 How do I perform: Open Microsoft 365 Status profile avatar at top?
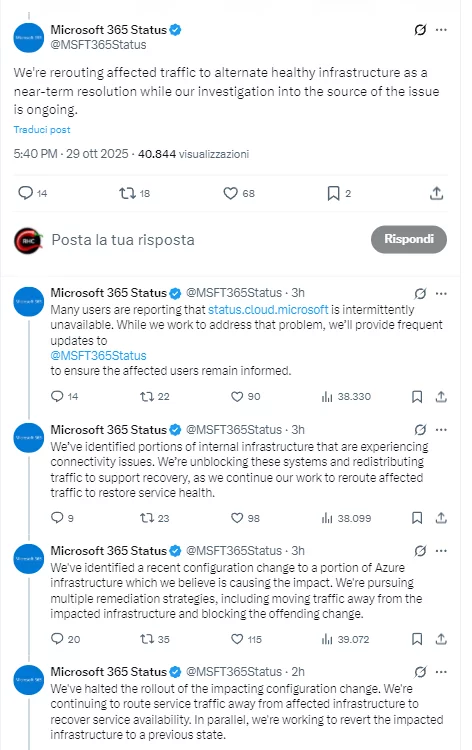[29, 38]
